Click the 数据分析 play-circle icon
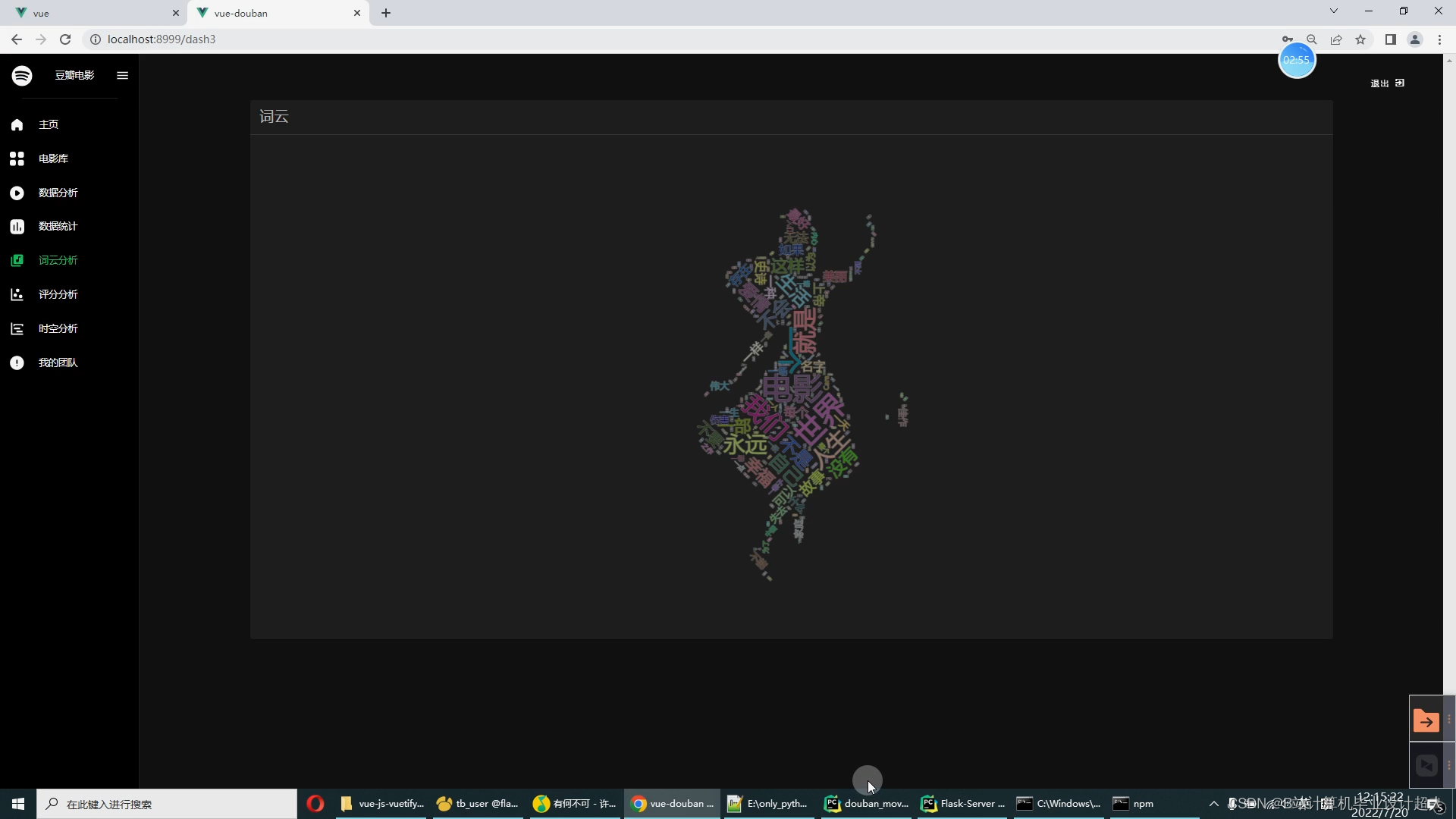Screen dimensions: 1456x819 pos(17,193)
